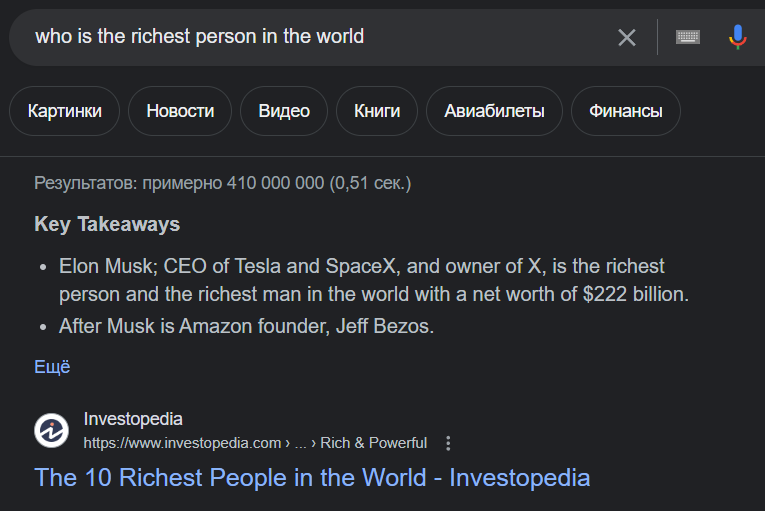Click the www.investopedia.com URL breadcrumb
This screenshot has width=765, height=511.
tap(182, 443)
